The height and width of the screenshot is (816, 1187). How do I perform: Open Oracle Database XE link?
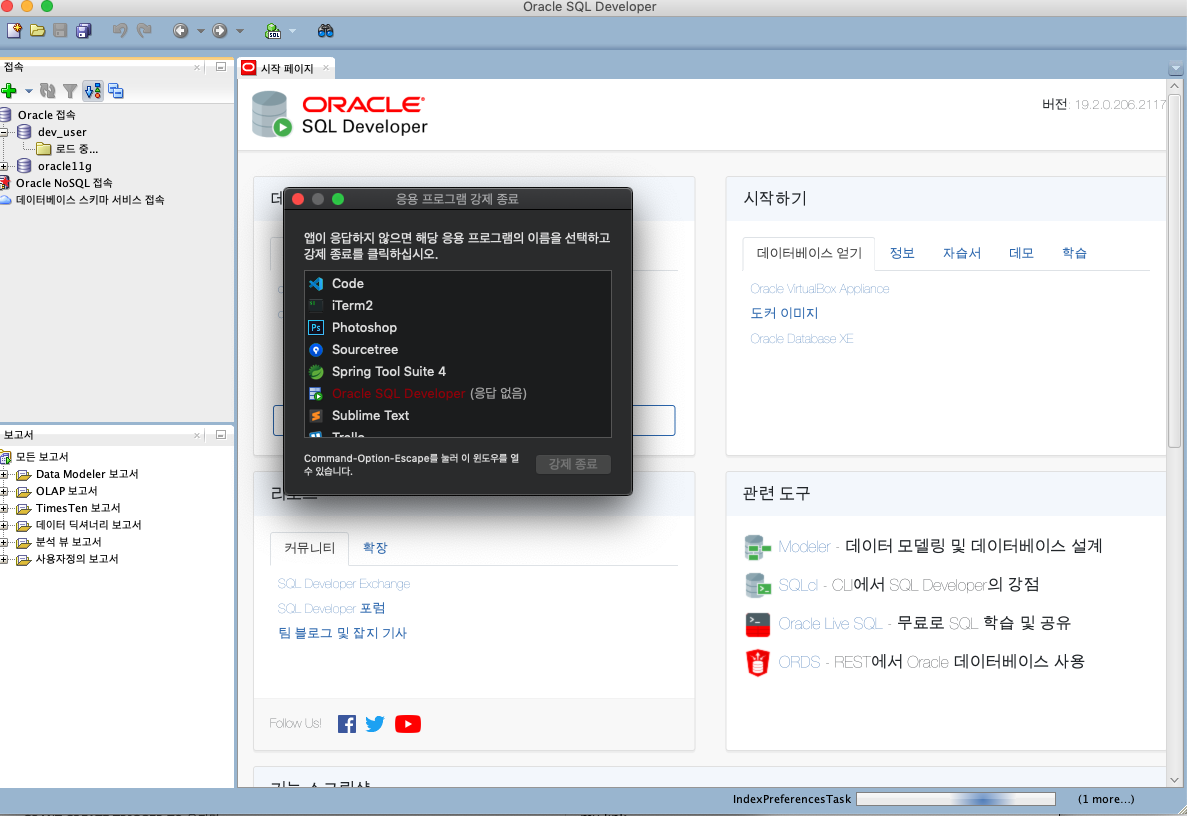click(x=801, y=338)
